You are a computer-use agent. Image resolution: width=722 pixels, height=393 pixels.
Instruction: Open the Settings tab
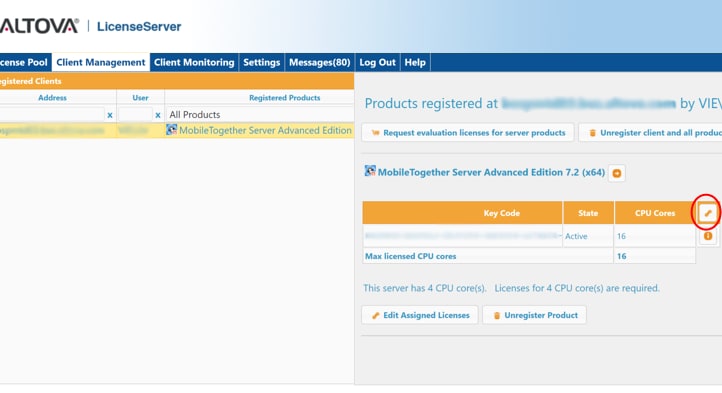pos(262,62)
